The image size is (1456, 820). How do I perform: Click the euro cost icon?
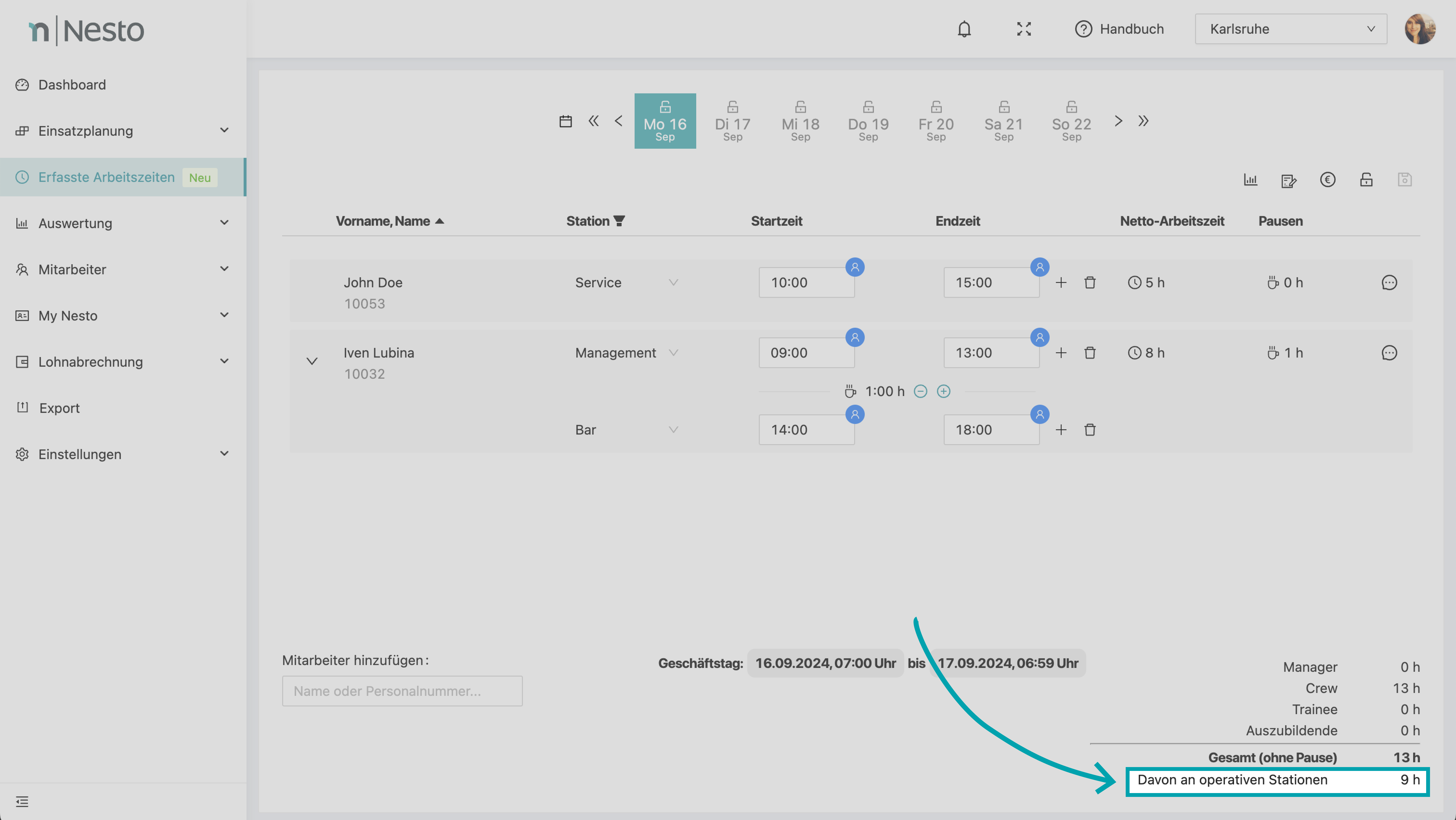pos(1328,179)
